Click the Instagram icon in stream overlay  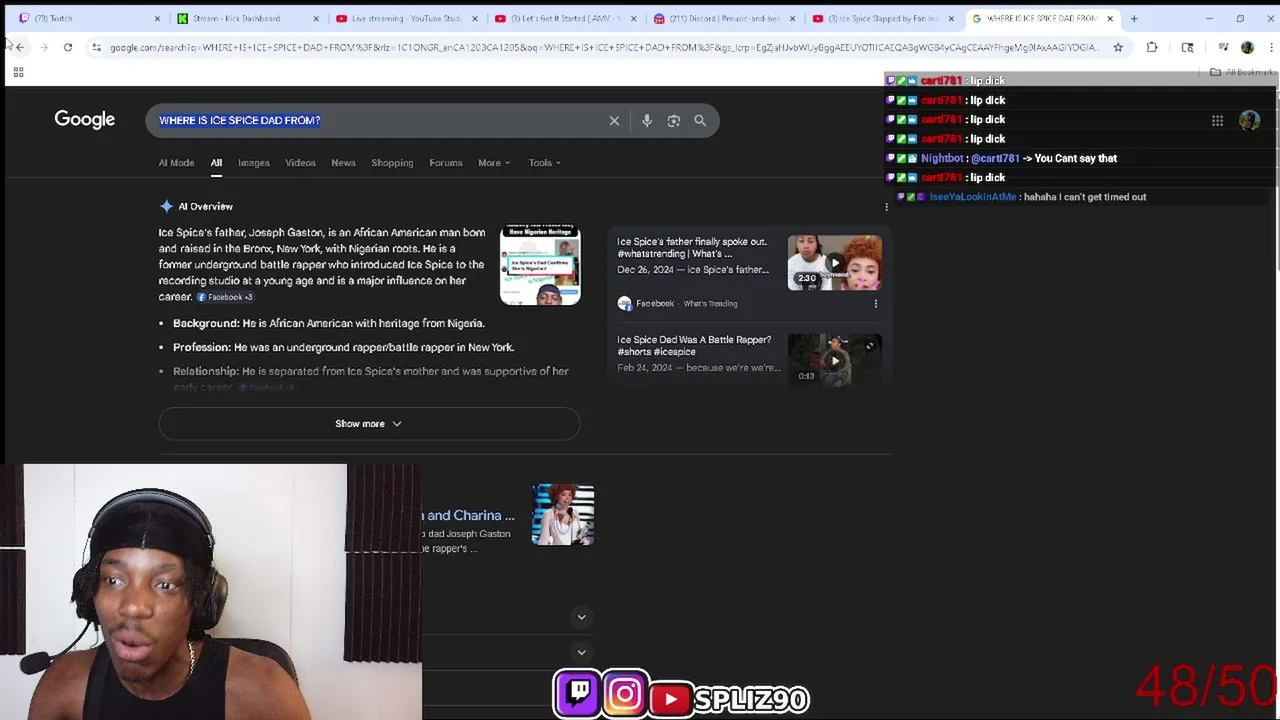(x=625, y=693)
